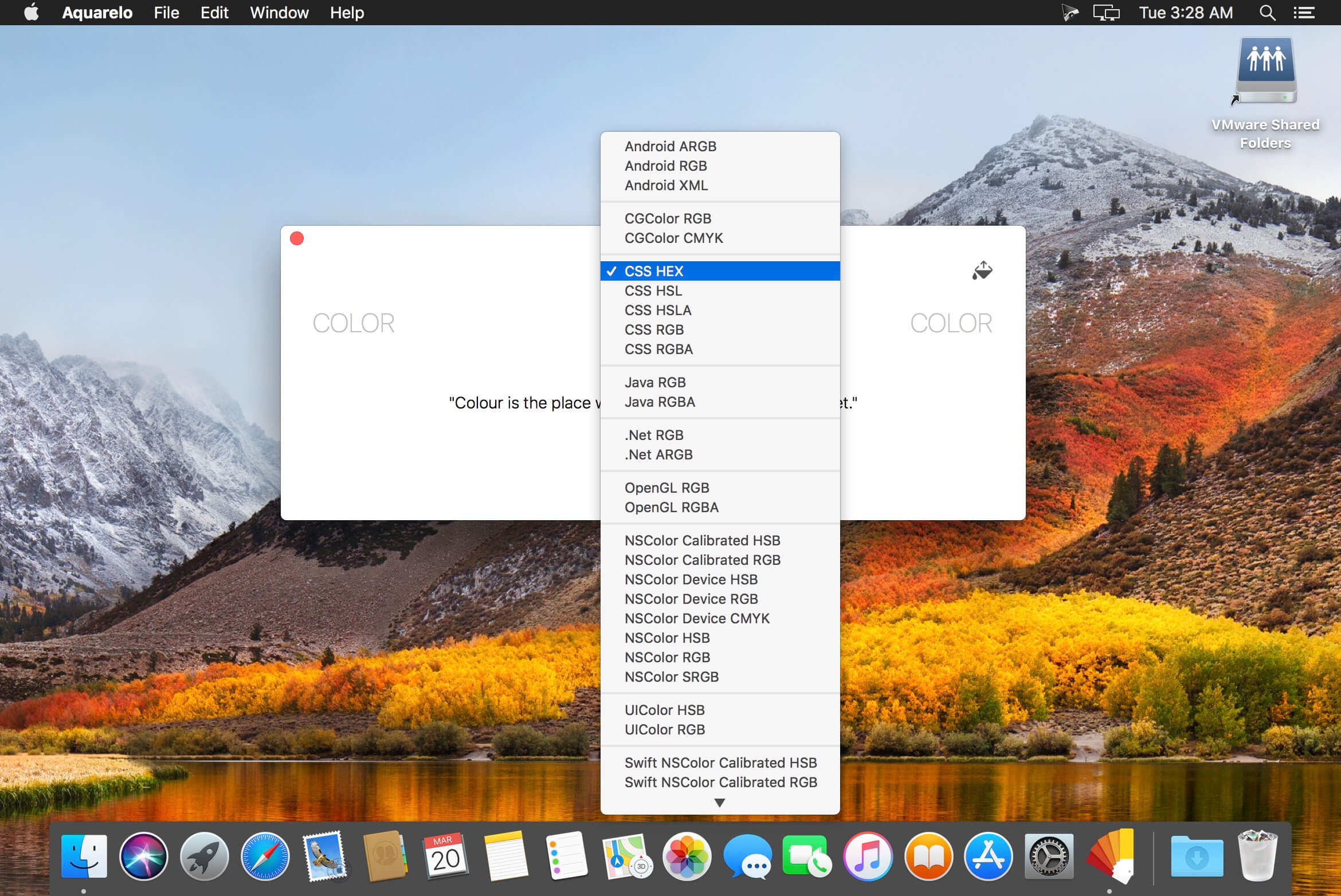Select CSS HEX color format
Image resolution: width=1341 pixels, height=896 pixels.
click(x=720, y=270)
